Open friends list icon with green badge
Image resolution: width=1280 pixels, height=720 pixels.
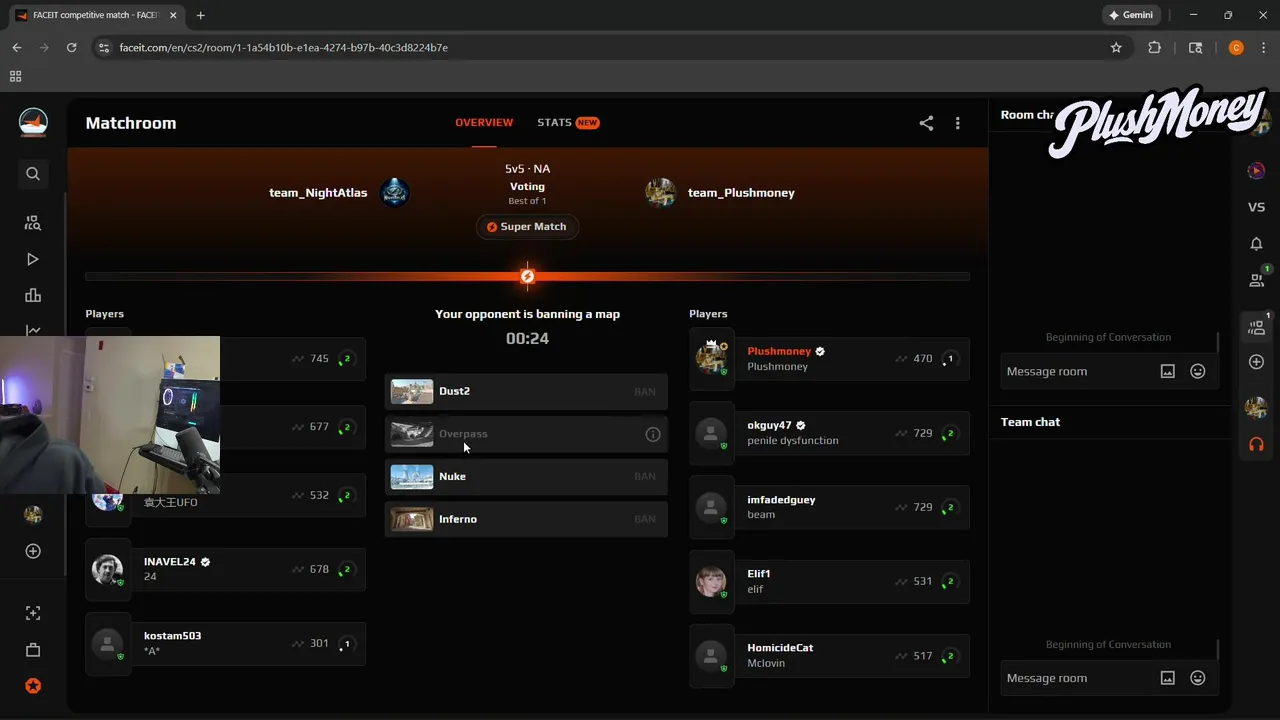tap(1257, 280)
